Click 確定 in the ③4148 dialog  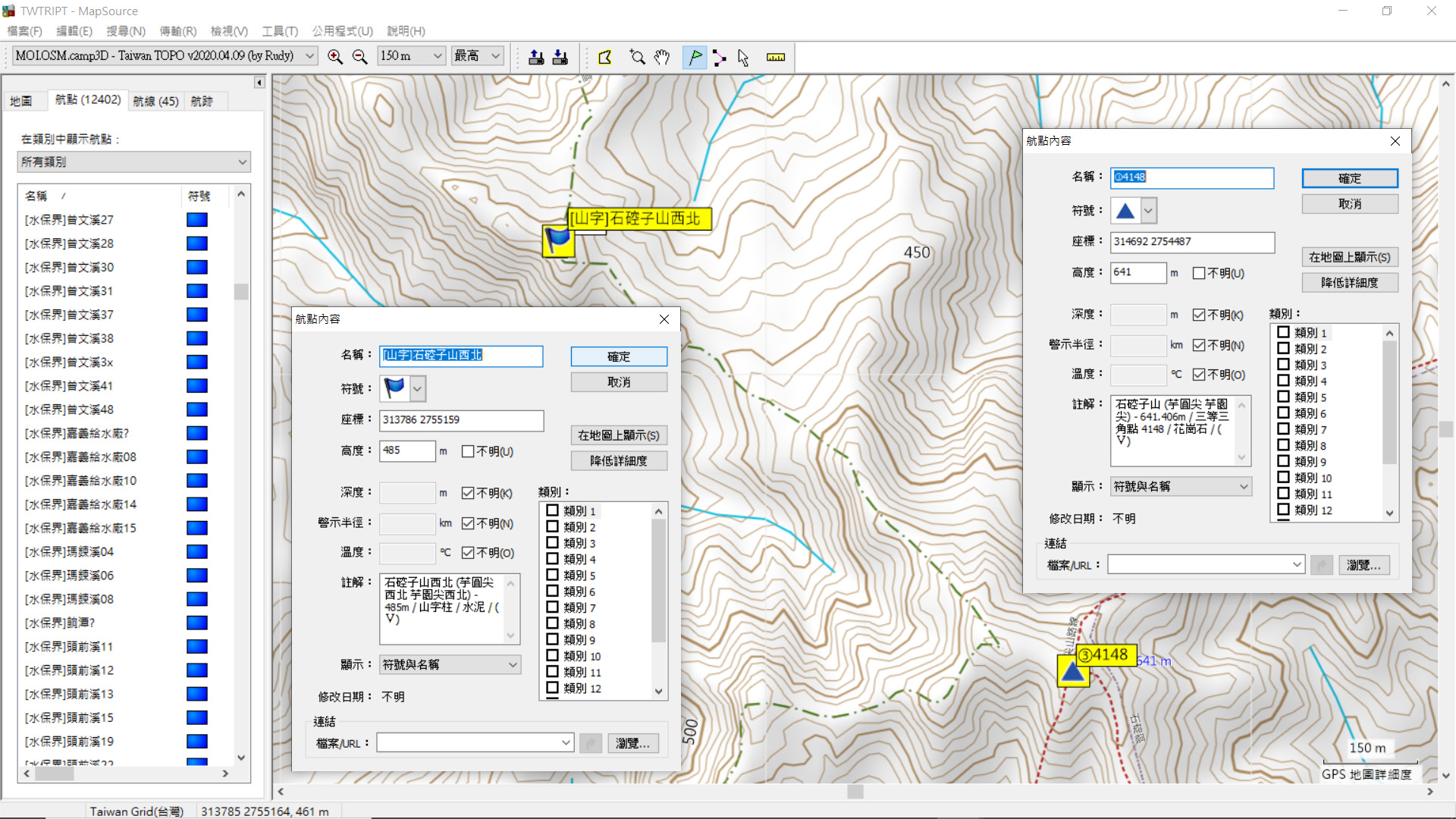1349,178
